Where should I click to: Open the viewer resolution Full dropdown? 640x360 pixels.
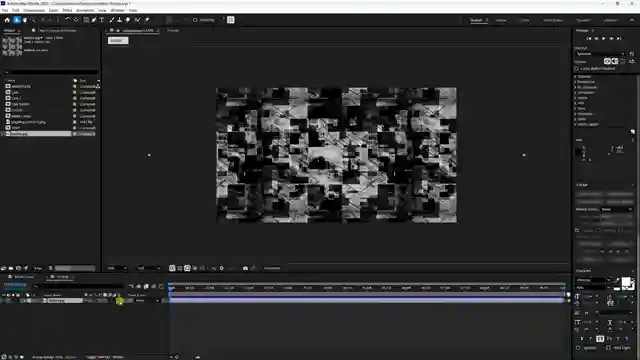point(149,268)
